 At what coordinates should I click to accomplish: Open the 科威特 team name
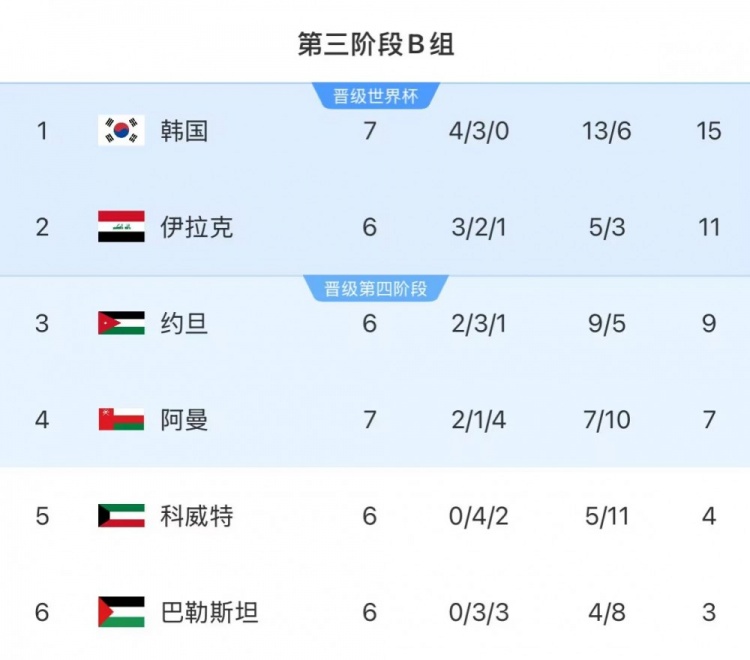coord(196,516)
